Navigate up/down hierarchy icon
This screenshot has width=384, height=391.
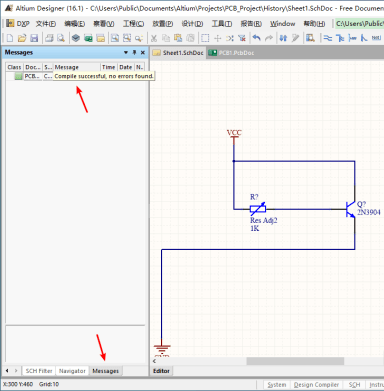click(283, 38)
